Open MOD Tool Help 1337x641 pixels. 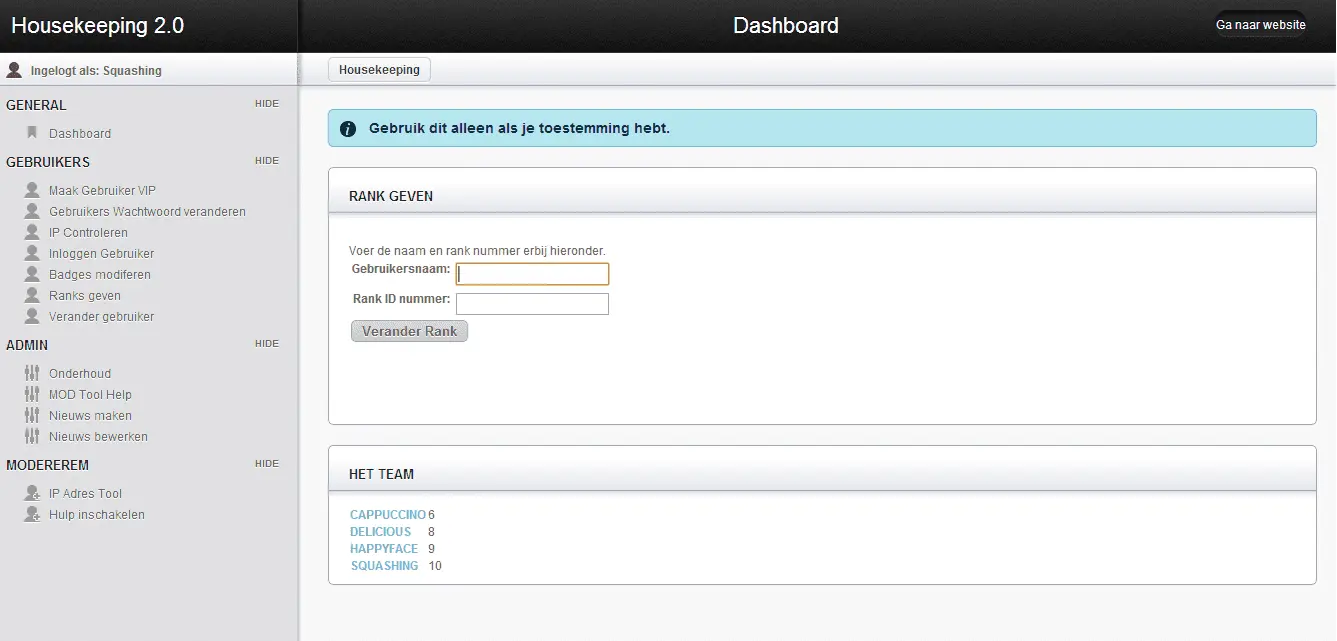click(90, 394)
